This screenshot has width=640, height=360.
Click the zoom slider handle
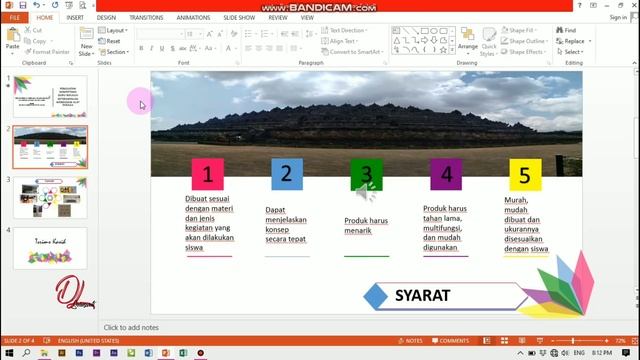pos(573,341)
